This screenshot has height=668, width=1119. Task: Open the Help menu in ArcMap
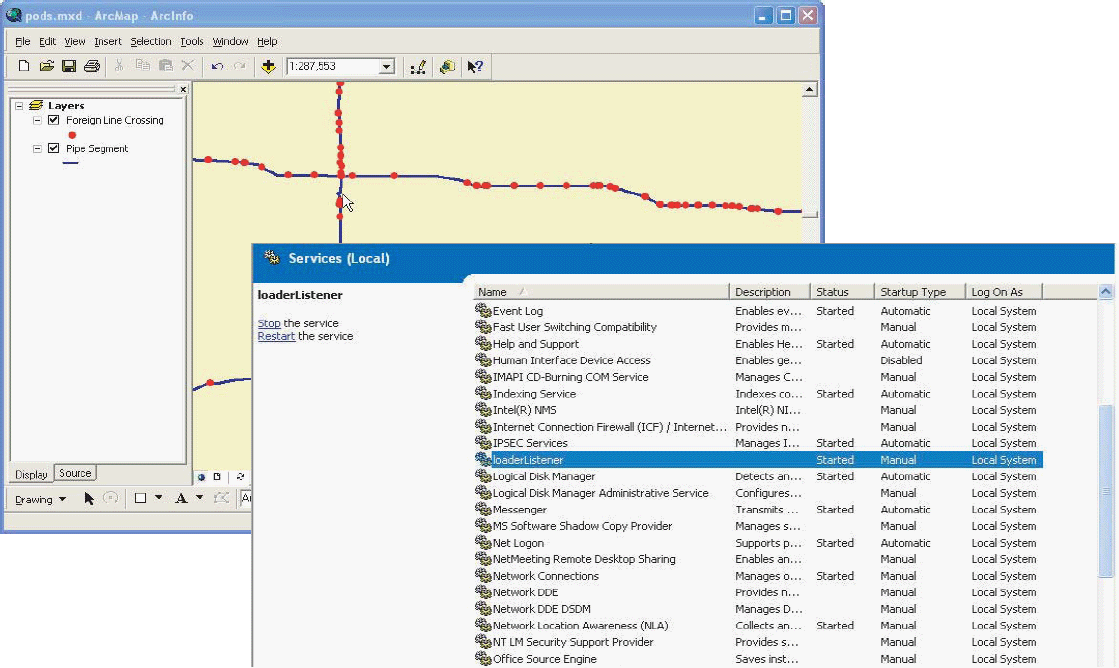267,41
